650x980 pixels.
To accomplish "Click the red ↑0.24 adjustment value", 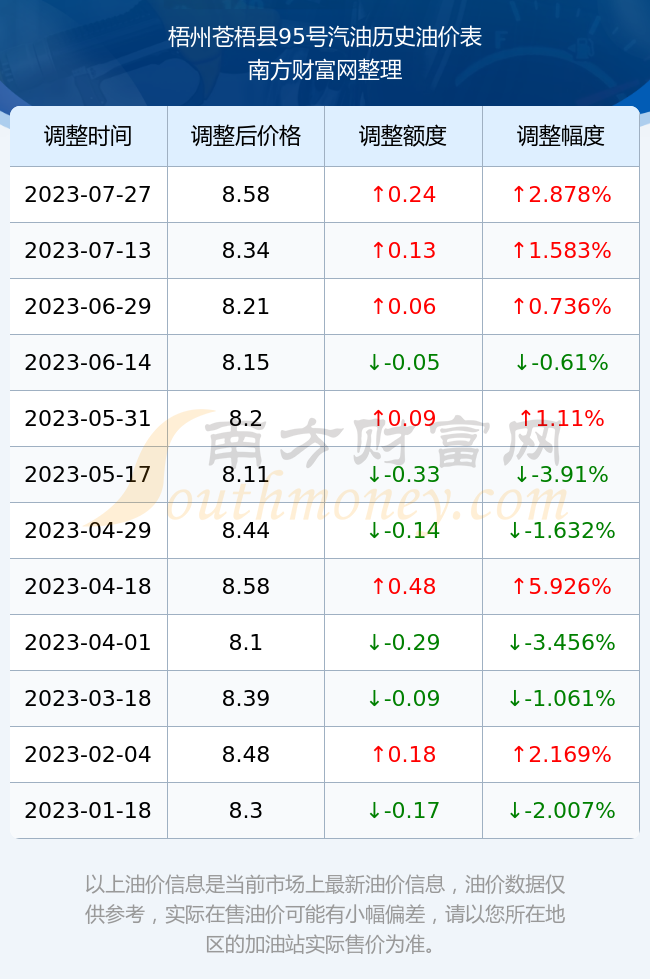I will (403, 194).
